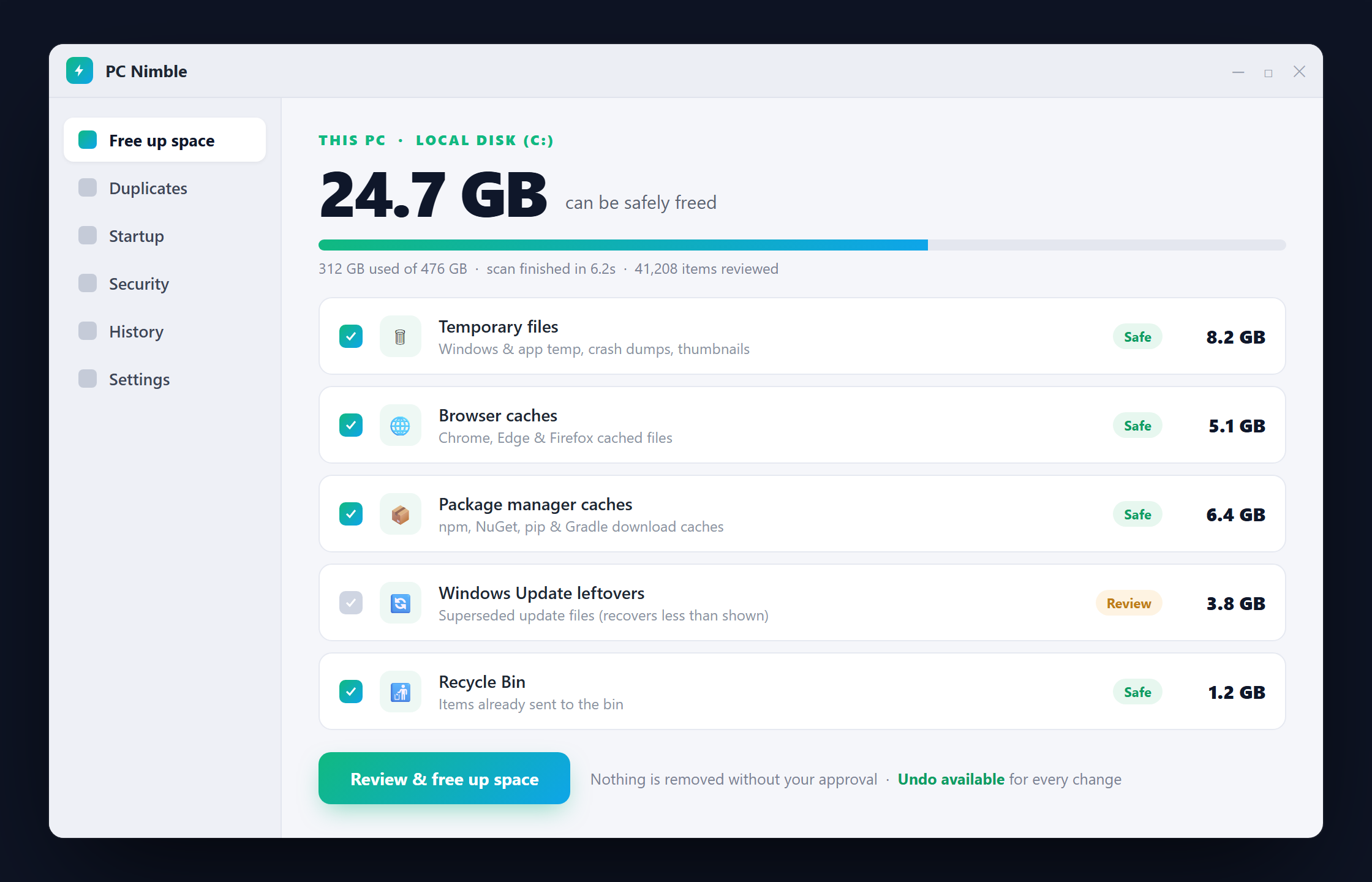The width and height of the screenshot is (1372, 882).
Task: Click the Recycle Bin row icon
Action: (x=401, y=692)
